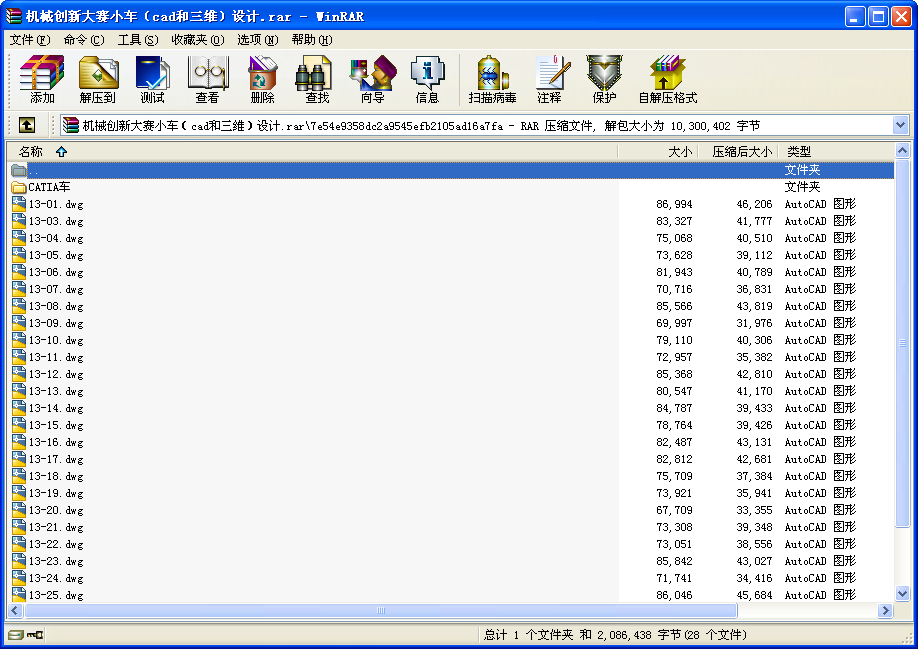The image size is (918, 649).
Task: Open the 查找 (Find) binoculars tool
Action: (x=317, y=80)
